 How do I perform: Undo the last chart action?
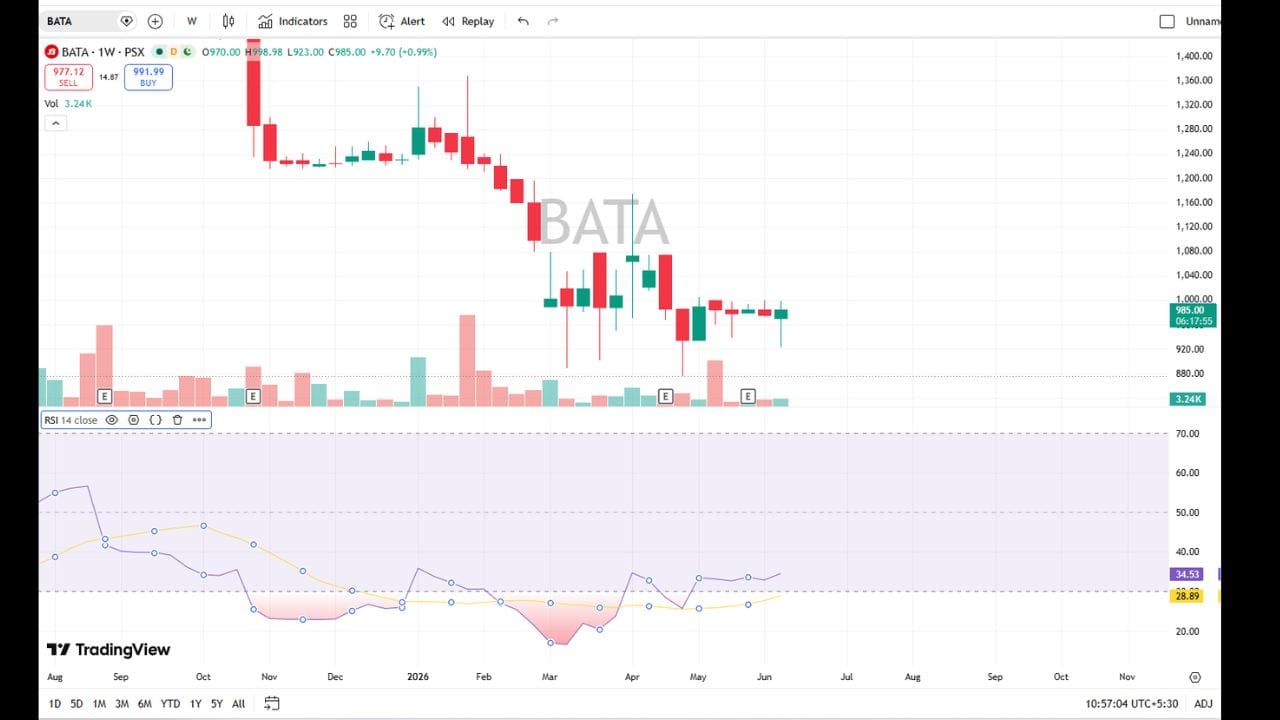(x=523, y=21)
